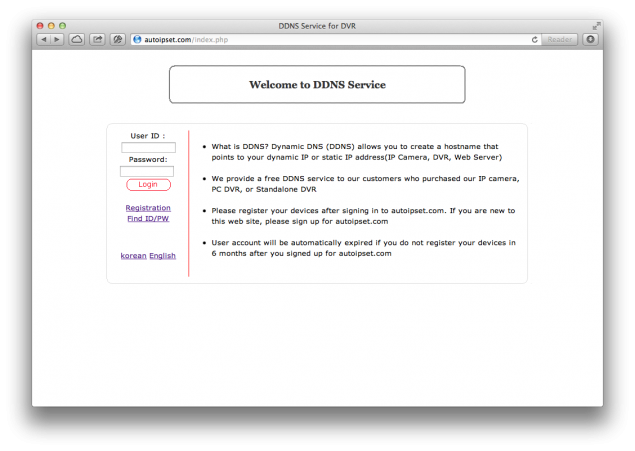Click the 'Please register your devices' text
Viewport: 635px width, 451px height.
click(363, 216)
